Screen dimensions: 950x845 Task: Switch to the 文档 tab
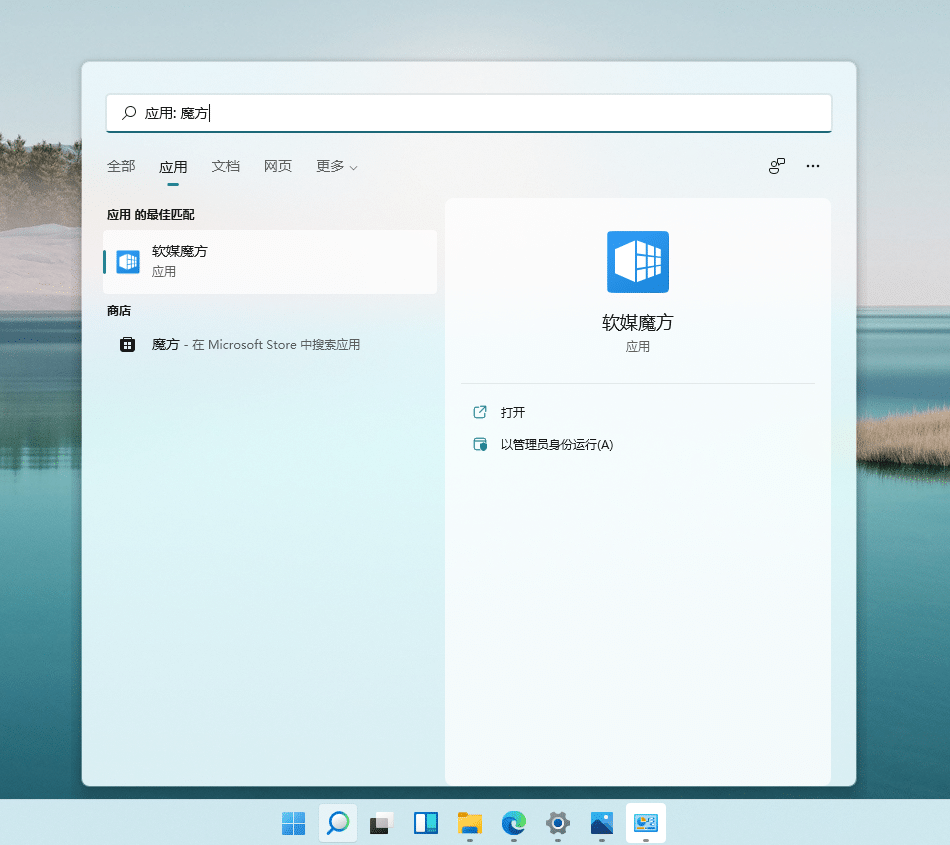click(225, 166)
